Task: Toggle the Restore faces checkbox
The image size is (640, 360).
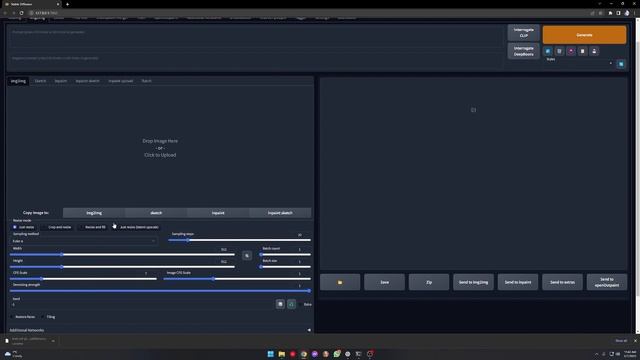Action: (12, 317)
